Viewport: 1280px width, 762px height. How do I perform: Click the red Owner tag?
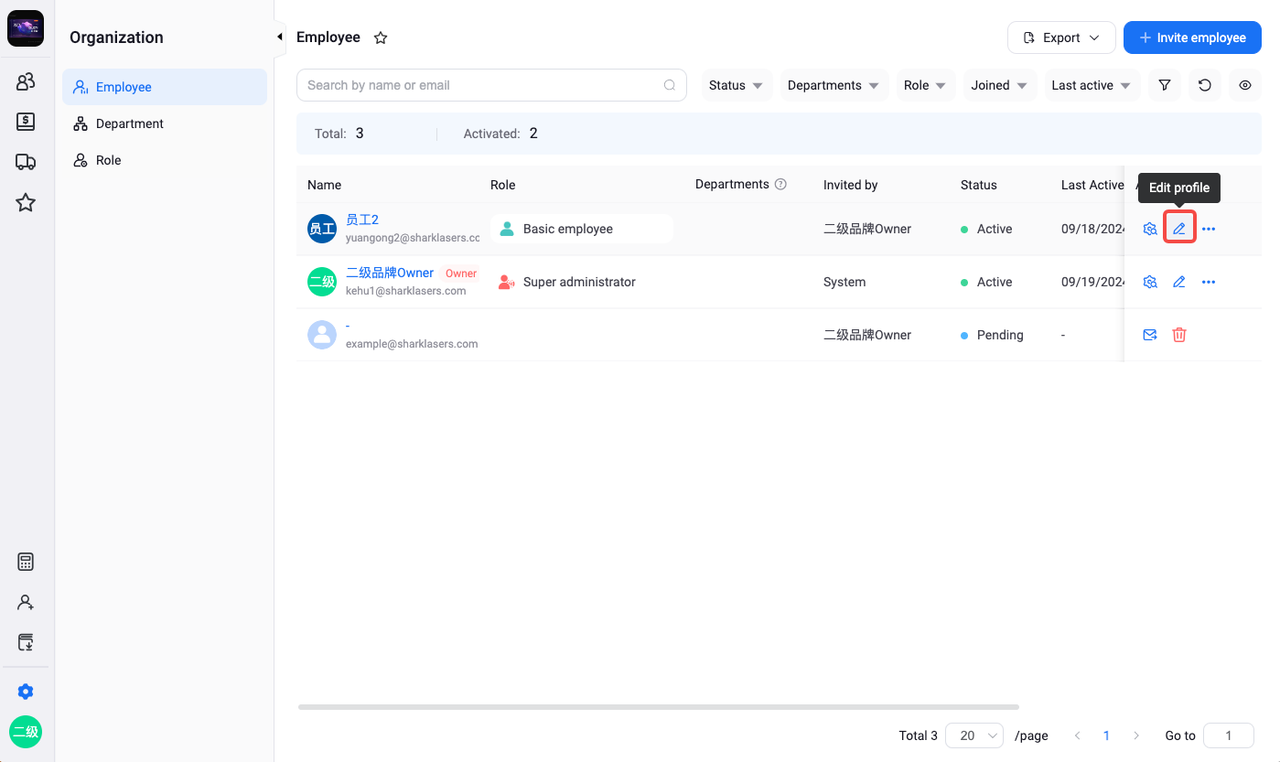(461, 273)
